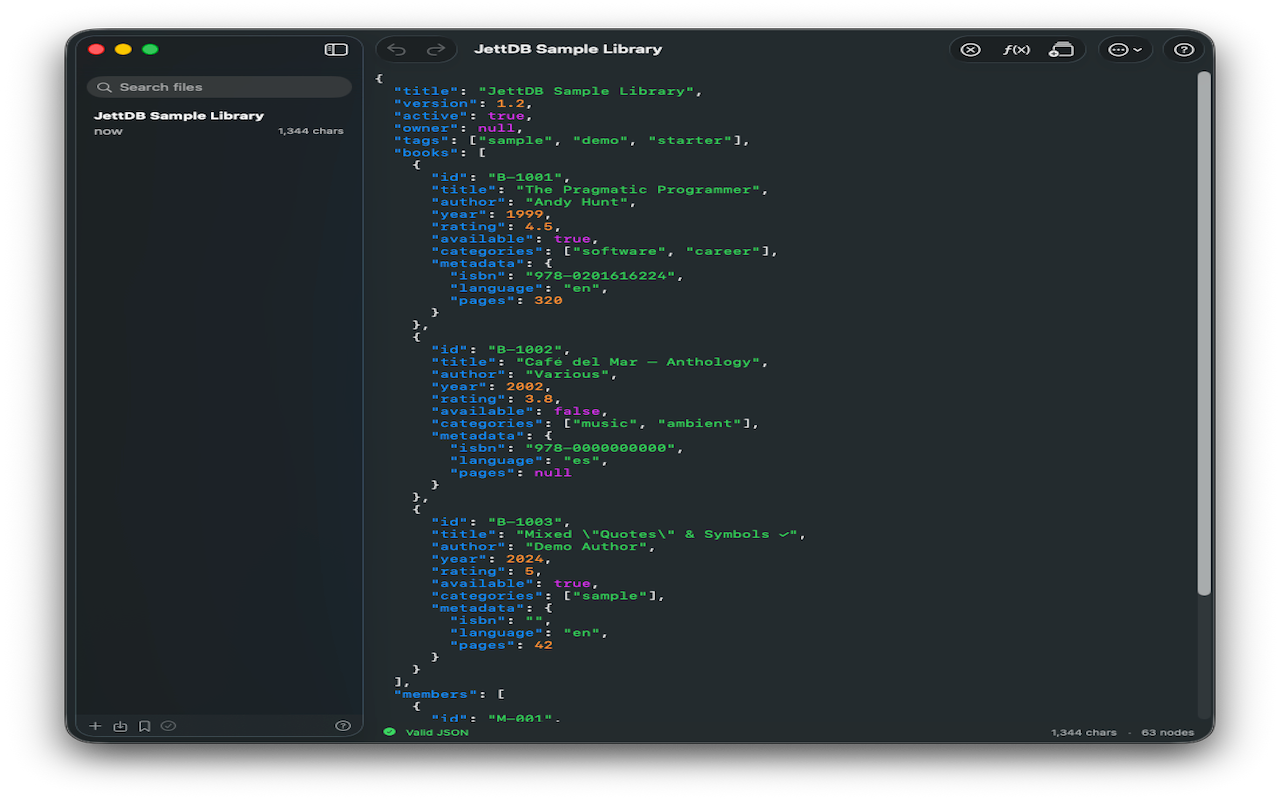Click the sidebar 1,344 chars label
This screenshot has height=800, width=1280.
point(311,131)
